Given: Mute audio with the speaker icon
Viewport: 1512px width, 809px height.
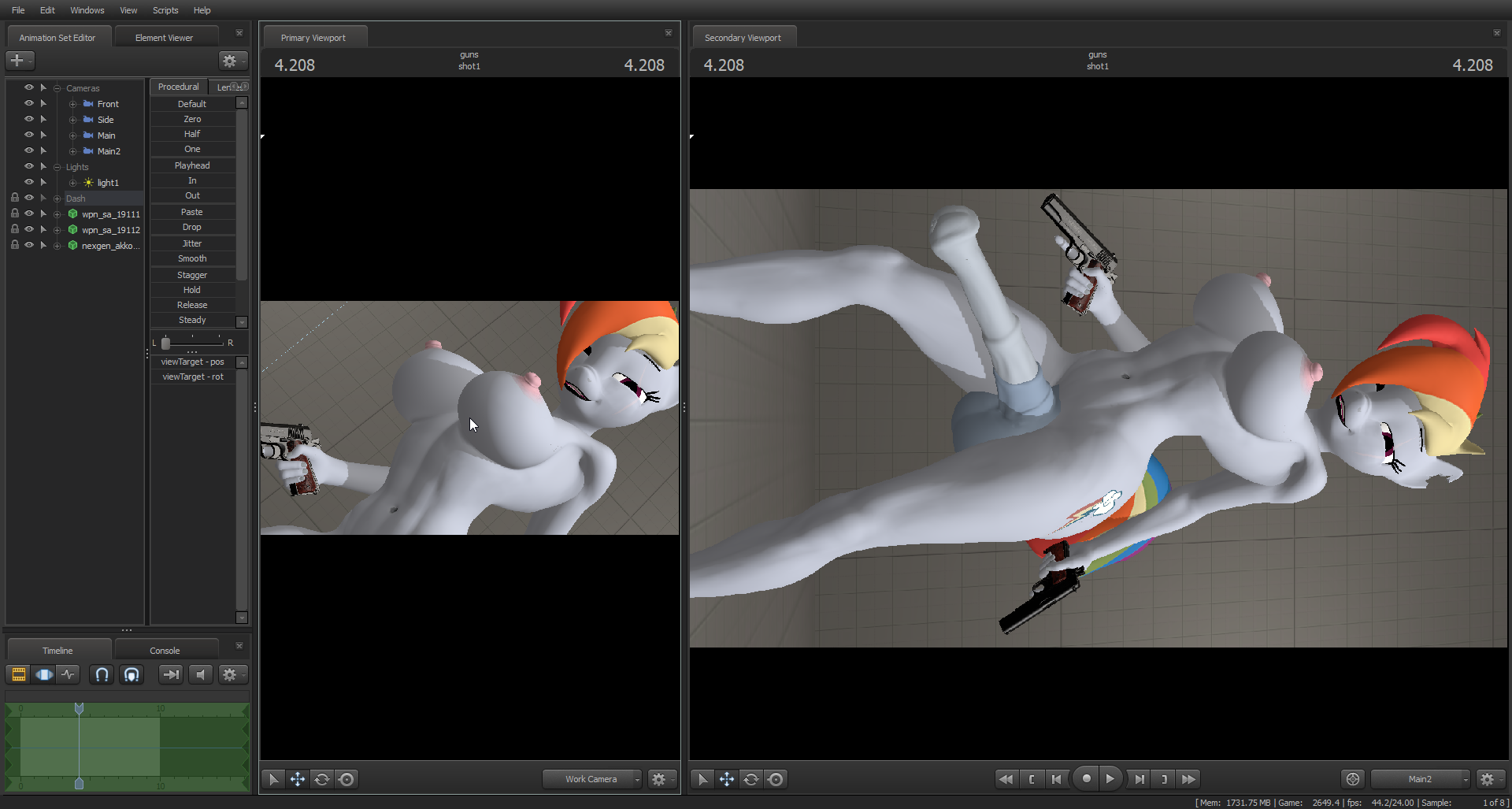Looking at the screenshot, I should 201,674.
